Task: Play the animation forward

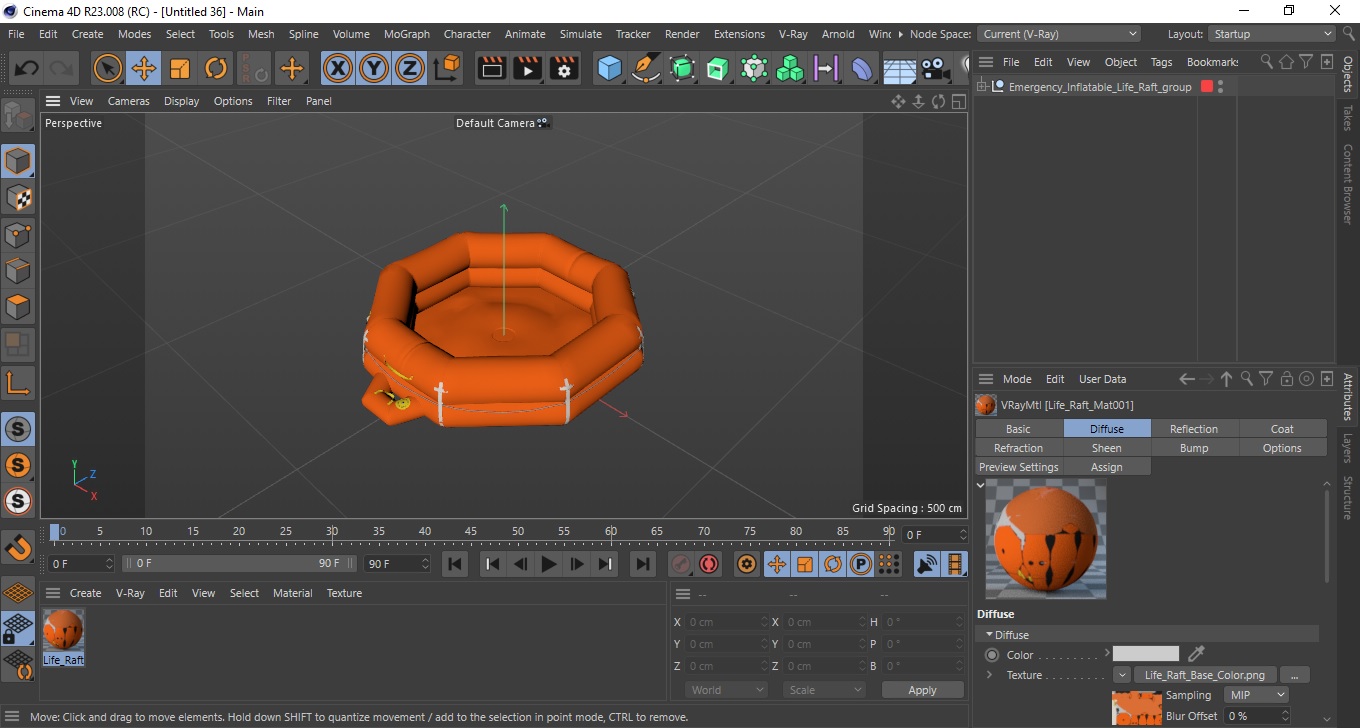Action: pyautogui.click(x=548, y=564)
